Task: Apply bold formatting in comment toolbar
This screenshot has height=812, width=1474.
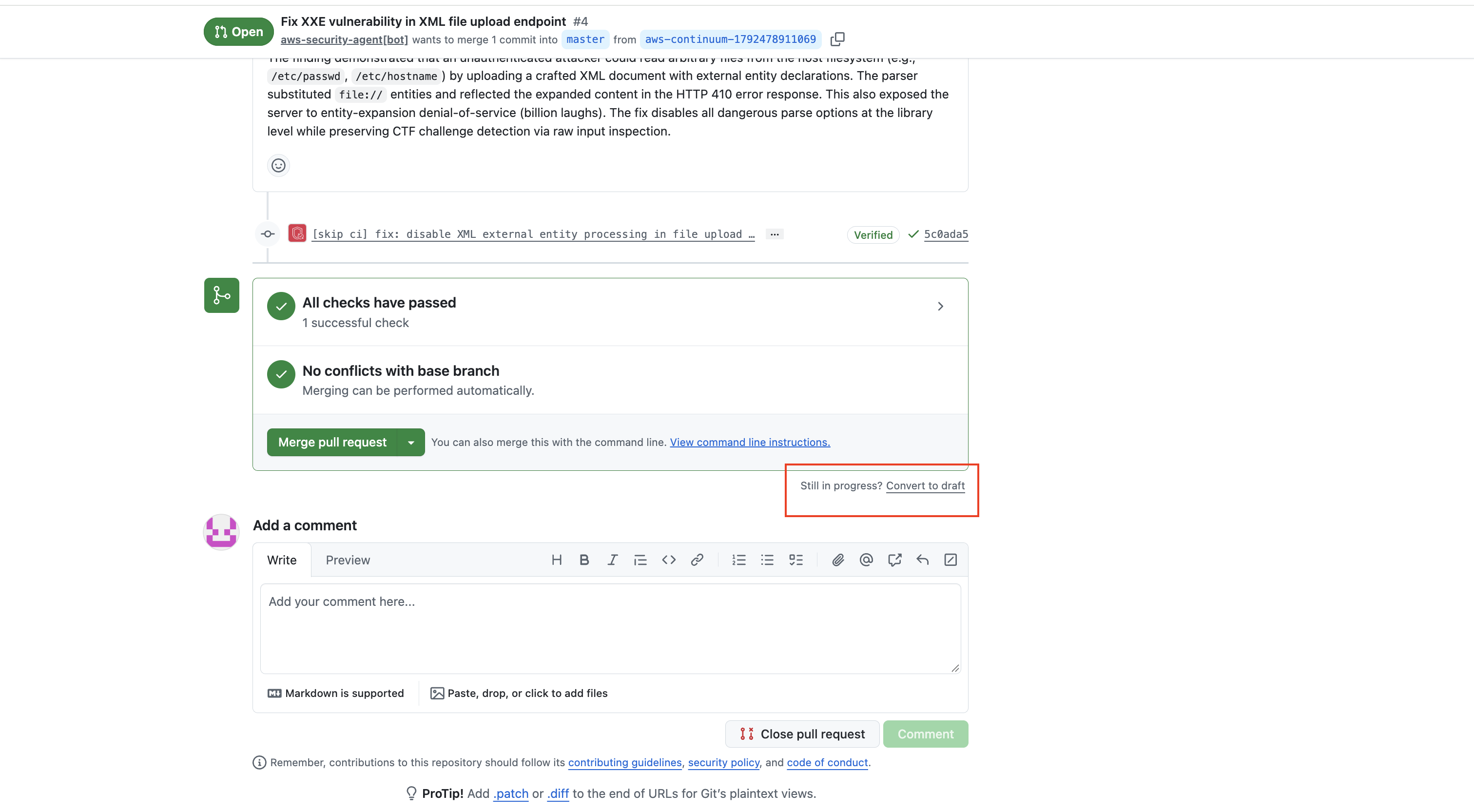Action: (x=584, y=560)
